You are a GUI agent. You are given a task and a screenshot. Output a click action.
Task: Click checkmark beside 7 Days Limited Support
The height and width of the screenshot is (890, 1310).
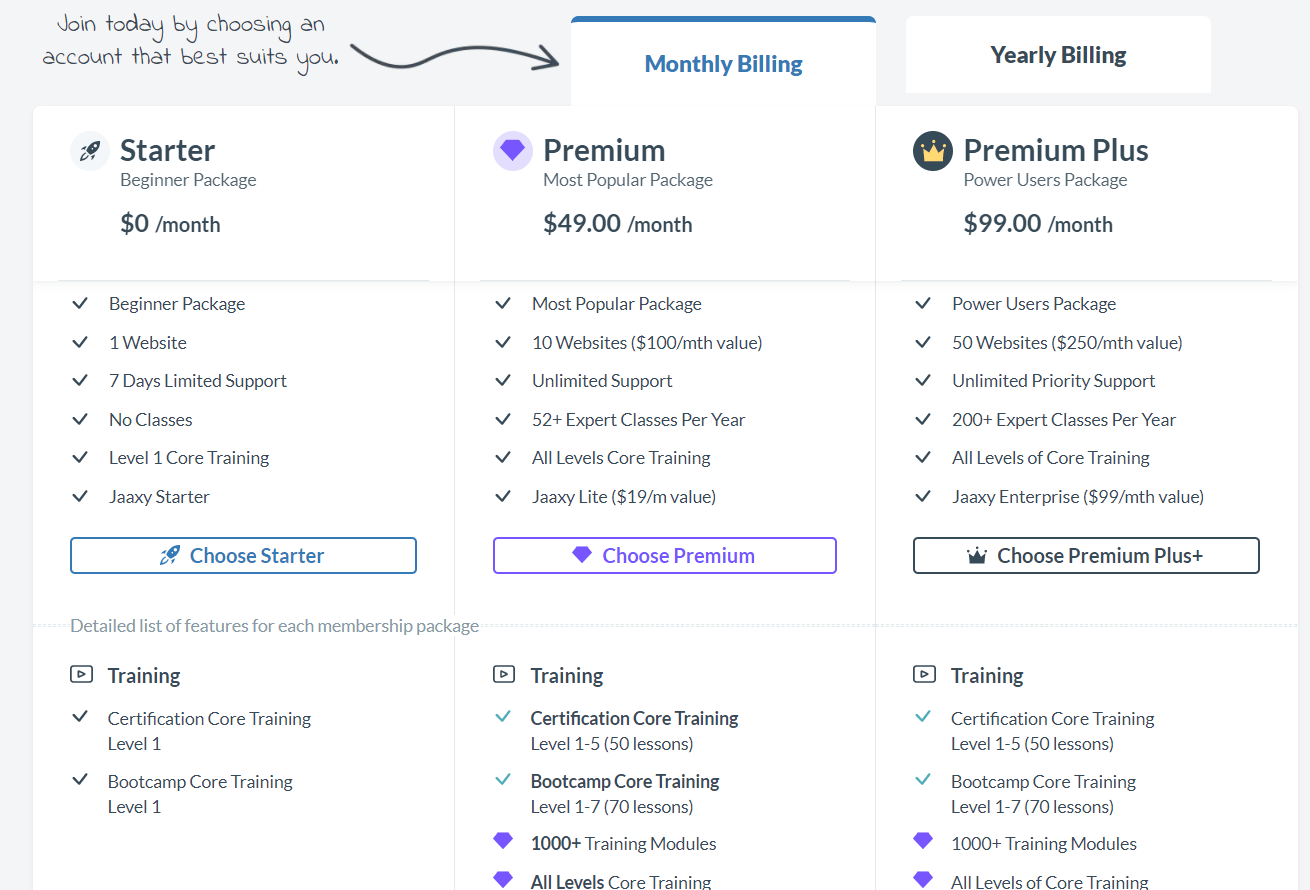click(80, 381)
